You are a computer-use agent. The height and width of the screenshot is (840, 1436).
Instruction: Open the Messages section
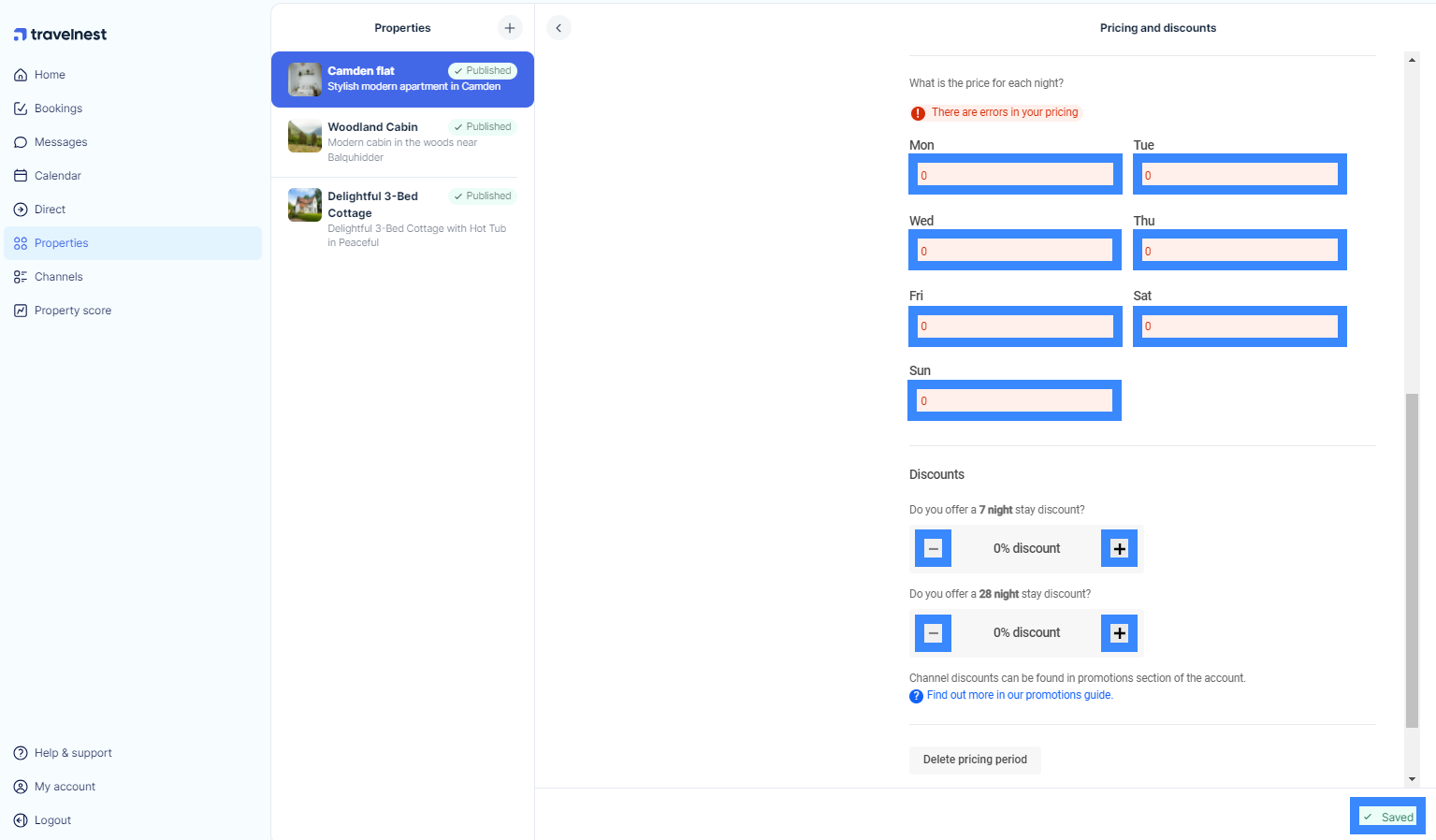pyautogui.click(x=60, y=142)
